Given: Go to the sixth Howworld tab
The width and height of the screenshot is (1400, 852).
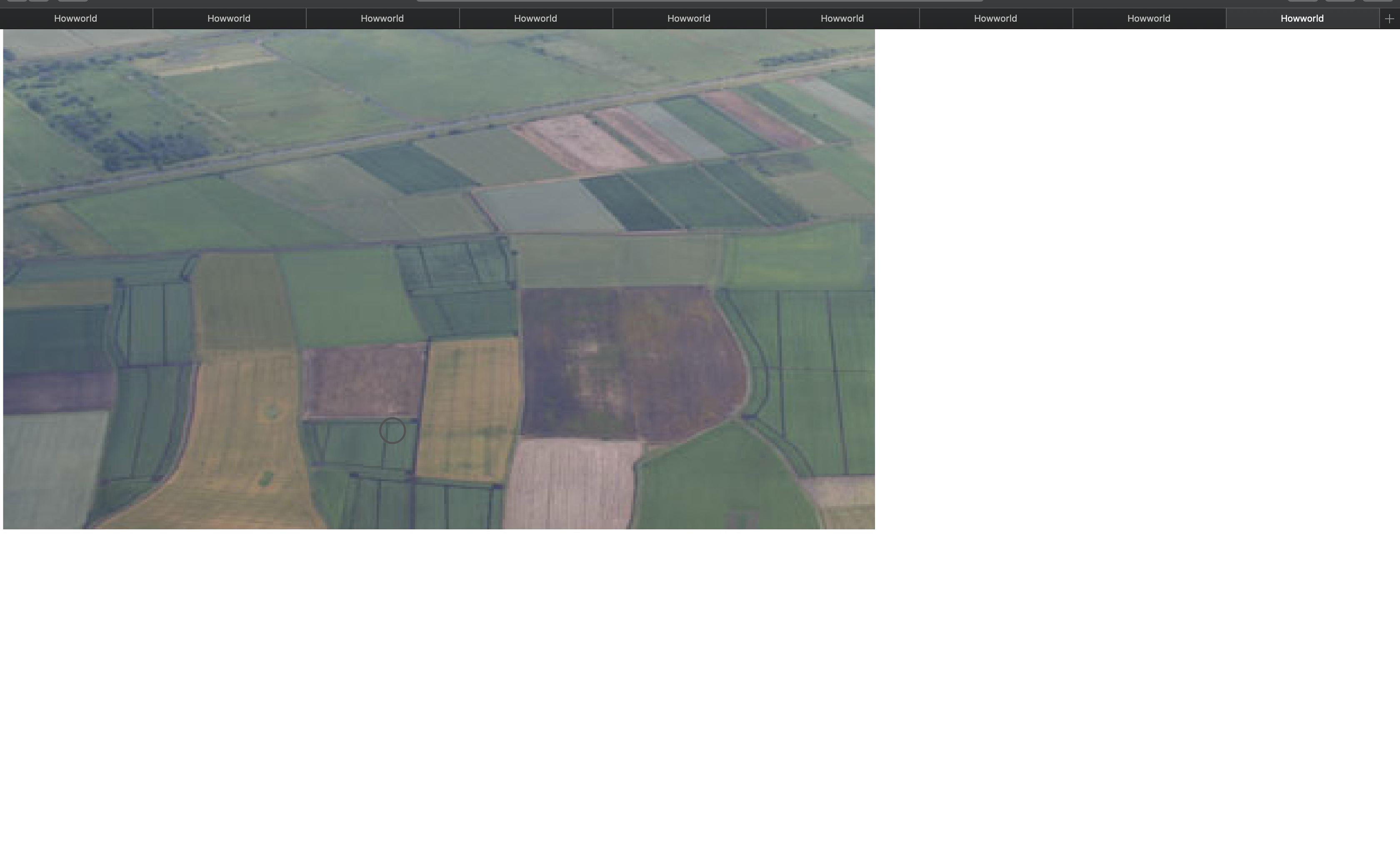Looking at the screenshot, I should [x=842, y=19].
